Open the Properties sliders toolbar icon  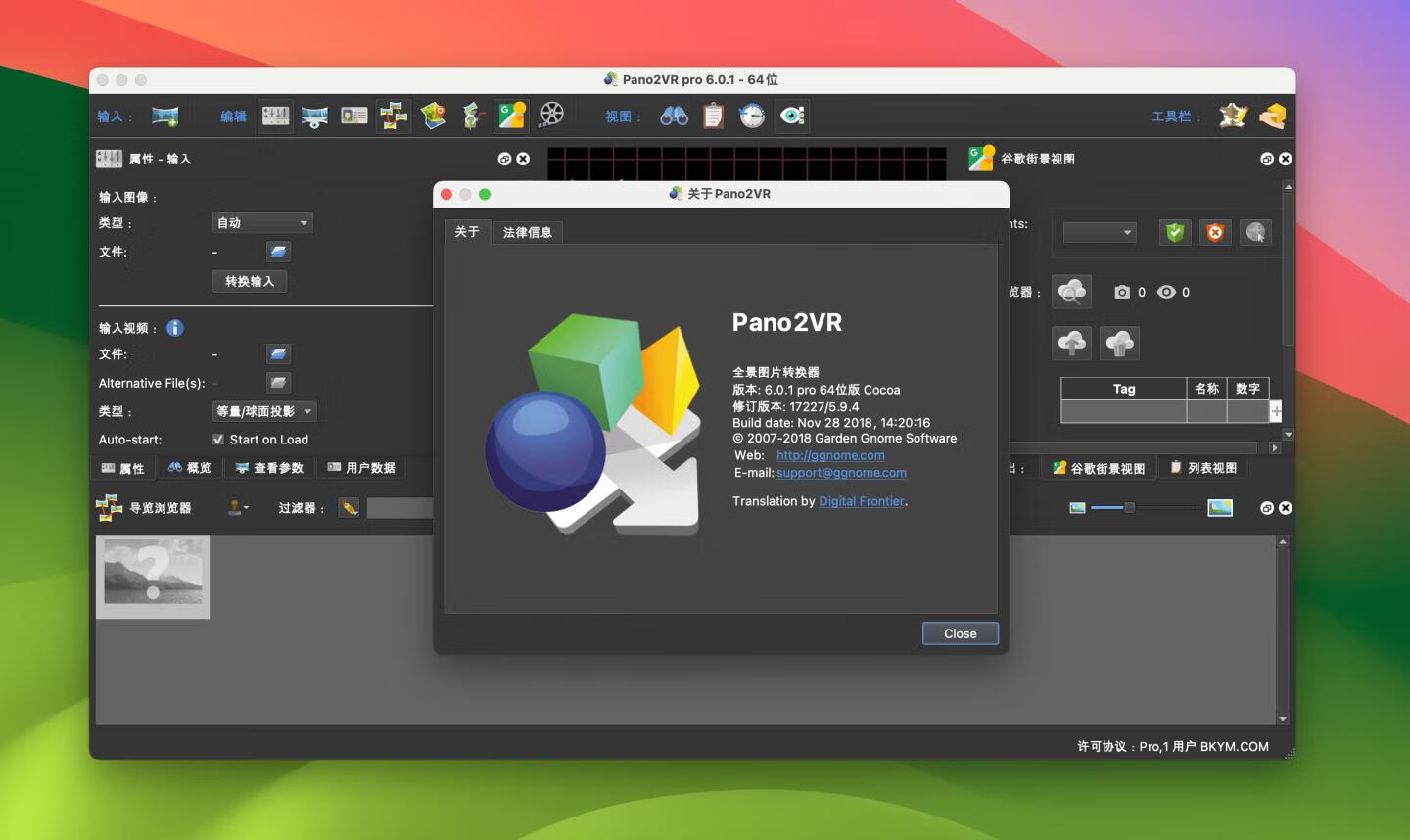(x=275, y=116)
